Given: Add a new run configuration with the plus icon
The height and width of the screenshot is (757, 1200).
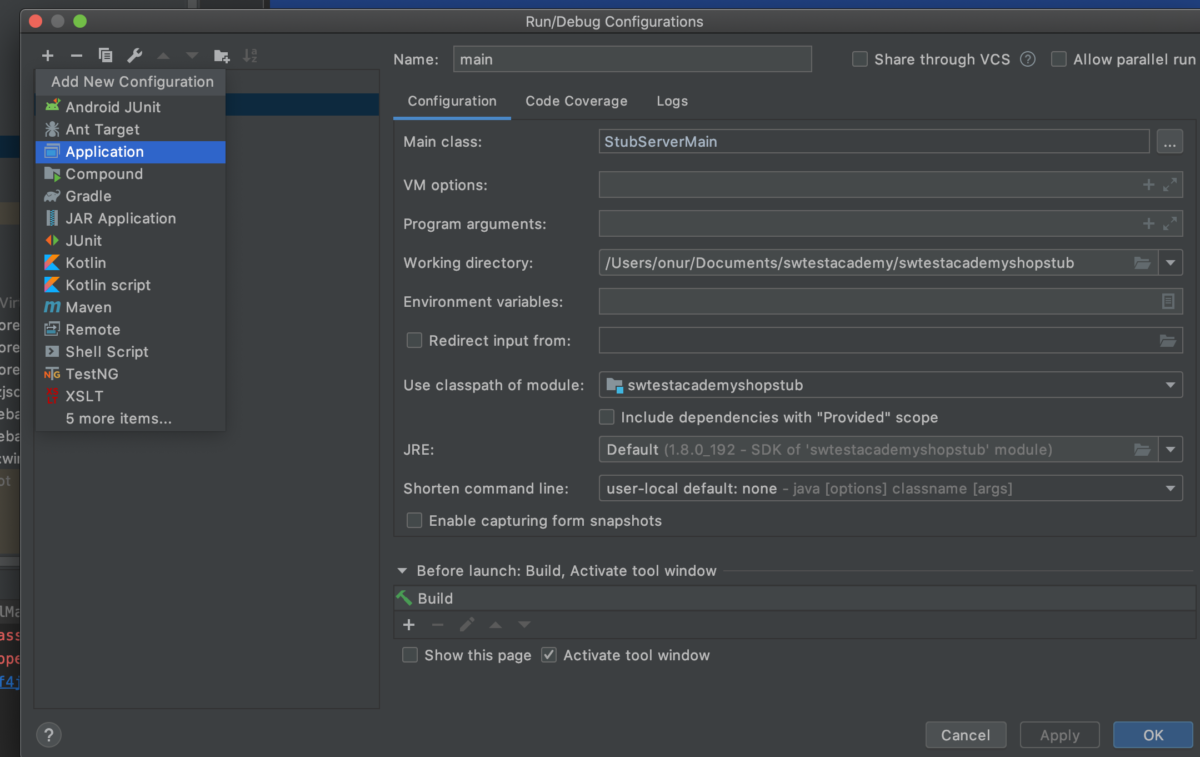Looking at the screenshot, I should 47,56.
